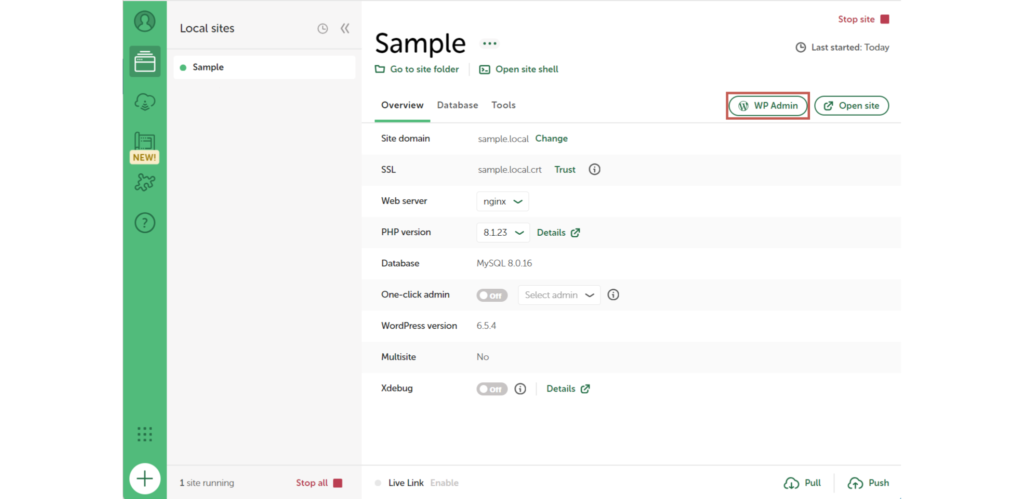Click the Help question mark icon
Viewport: 1024px width, 499px height.
[145, 223]
